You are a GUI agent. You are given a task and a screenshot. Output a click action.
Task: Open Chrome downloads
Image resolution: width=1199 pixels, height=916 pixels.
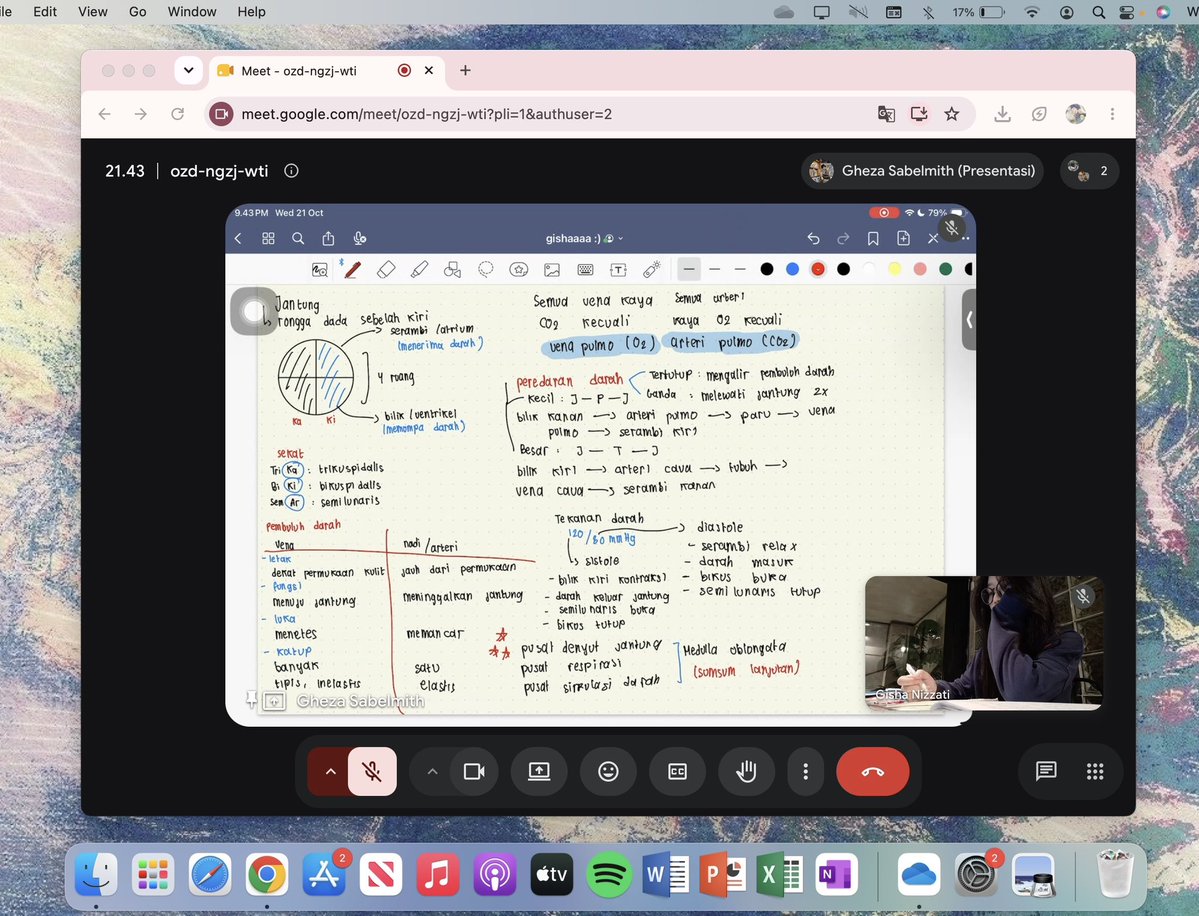pyautogui.click(x=1002, y=114)
